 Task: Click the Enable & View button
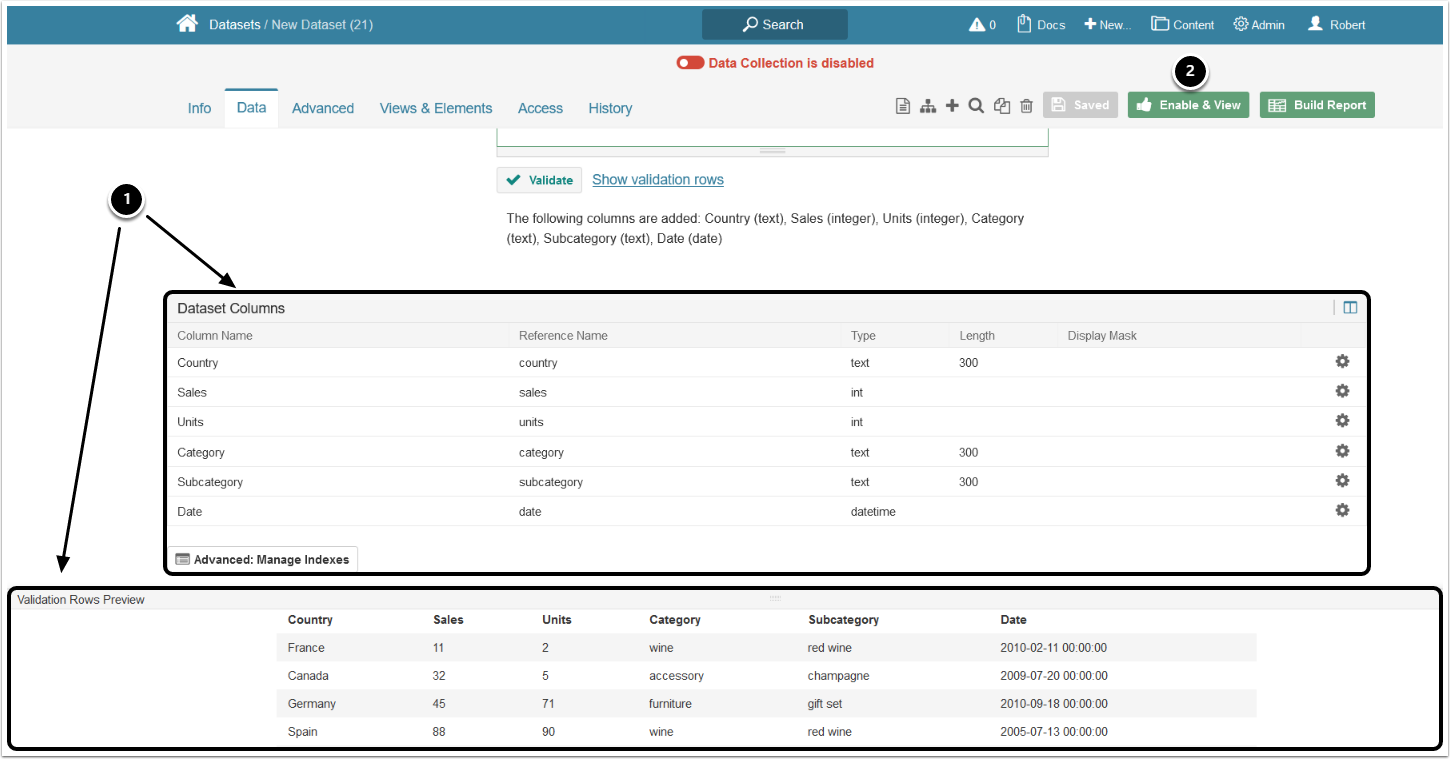click(1188, 105)
